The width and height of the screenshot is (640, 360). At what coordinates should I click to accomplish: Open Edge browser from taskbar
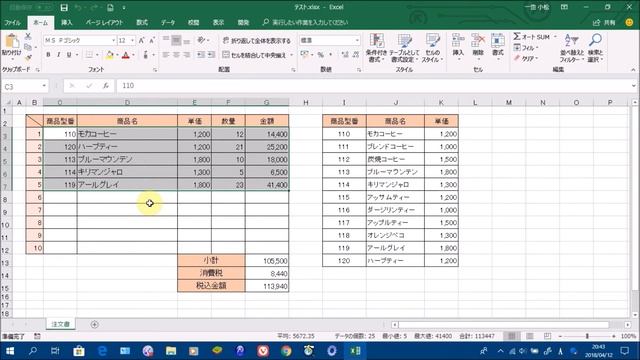pyautogui.click(x=102, y=351)
